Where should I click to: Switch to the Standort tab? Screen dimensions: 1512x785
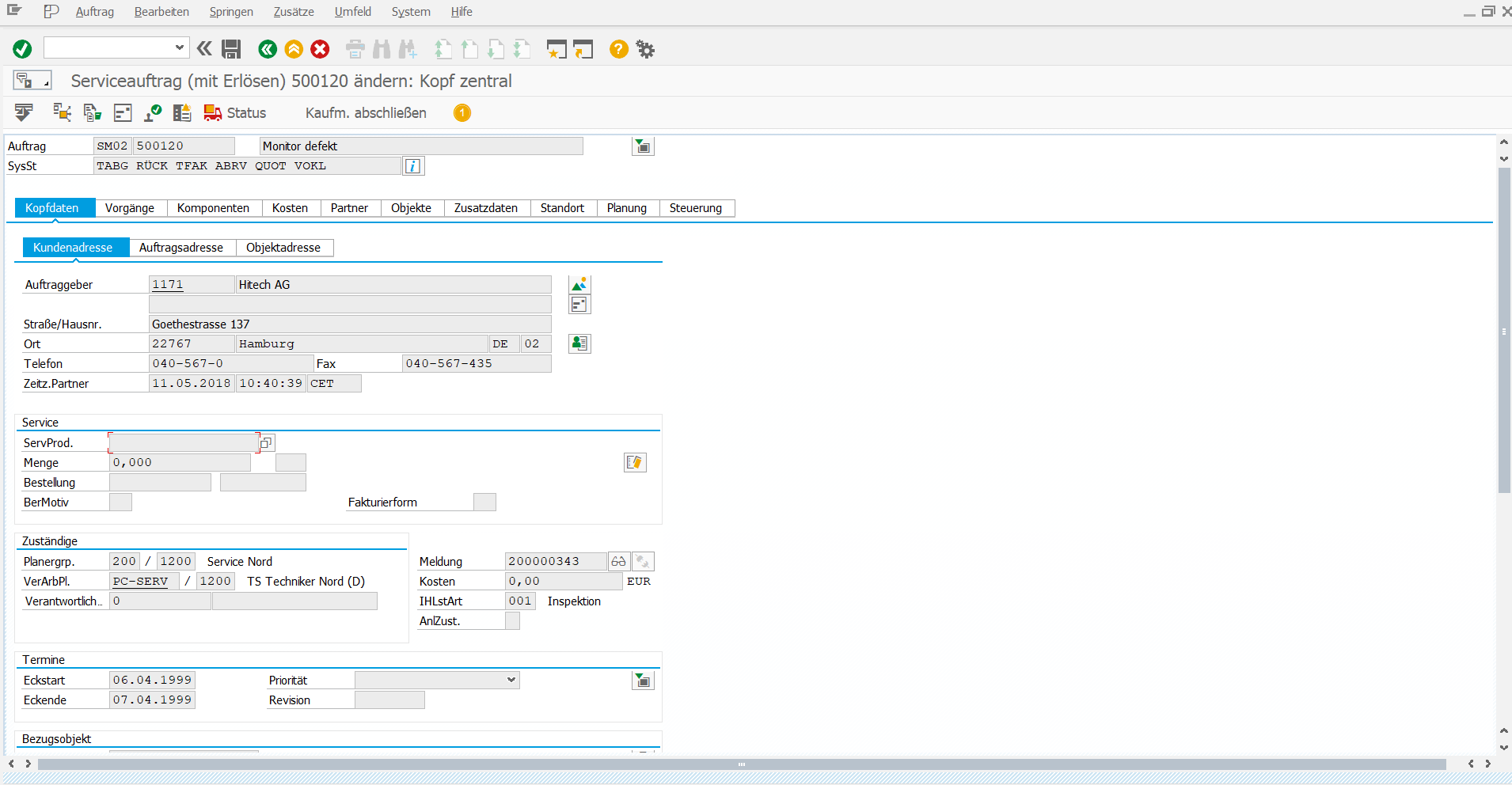click(x=562, y=208)
